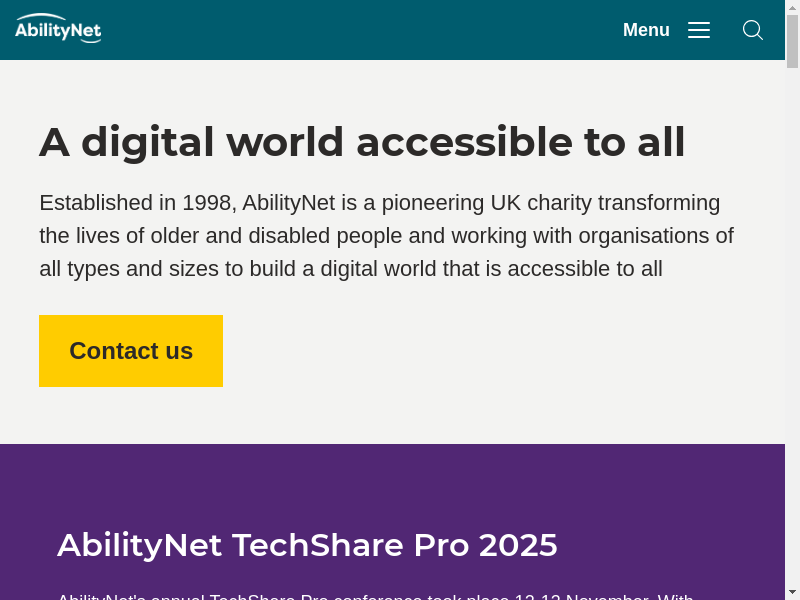Click the AbilityNet logo in header
Image resolution: width=800 pixels, height=600 pixels.
58,29
